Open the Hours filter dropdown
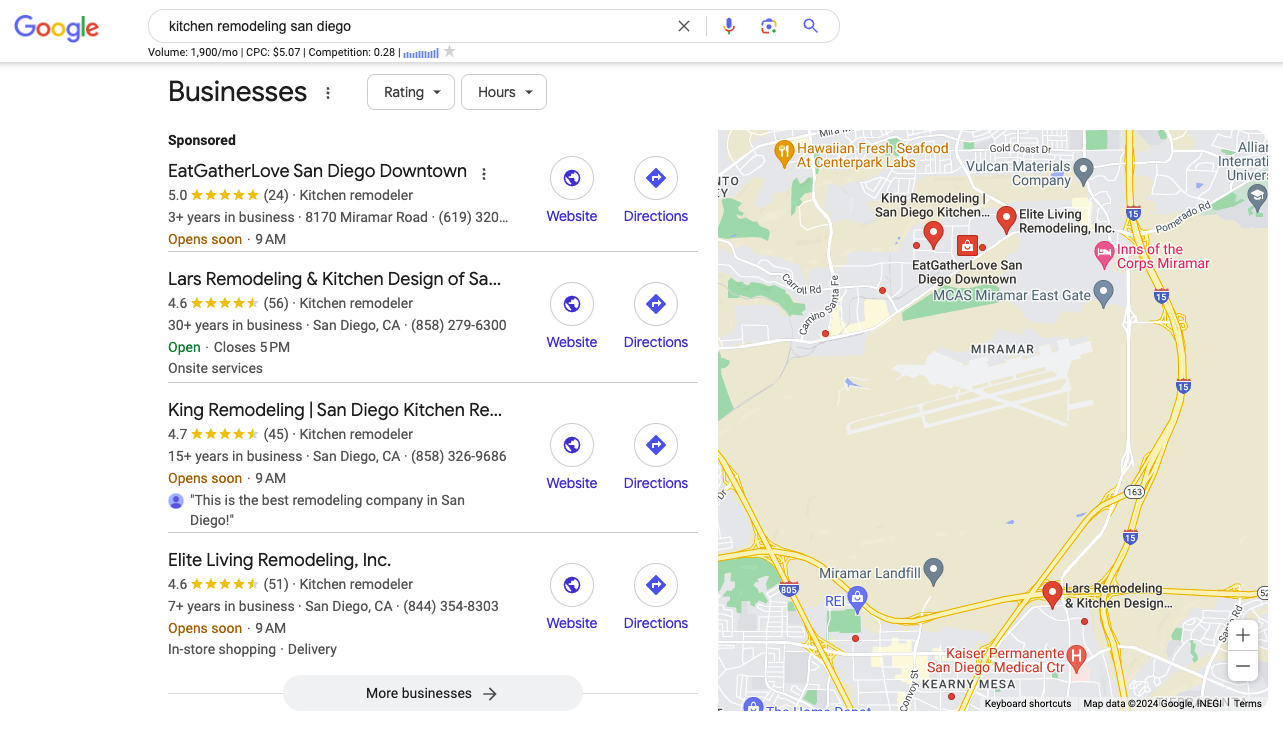This screenshot has height=737, width=1283. pyautogui.click(x=504, y=92)
